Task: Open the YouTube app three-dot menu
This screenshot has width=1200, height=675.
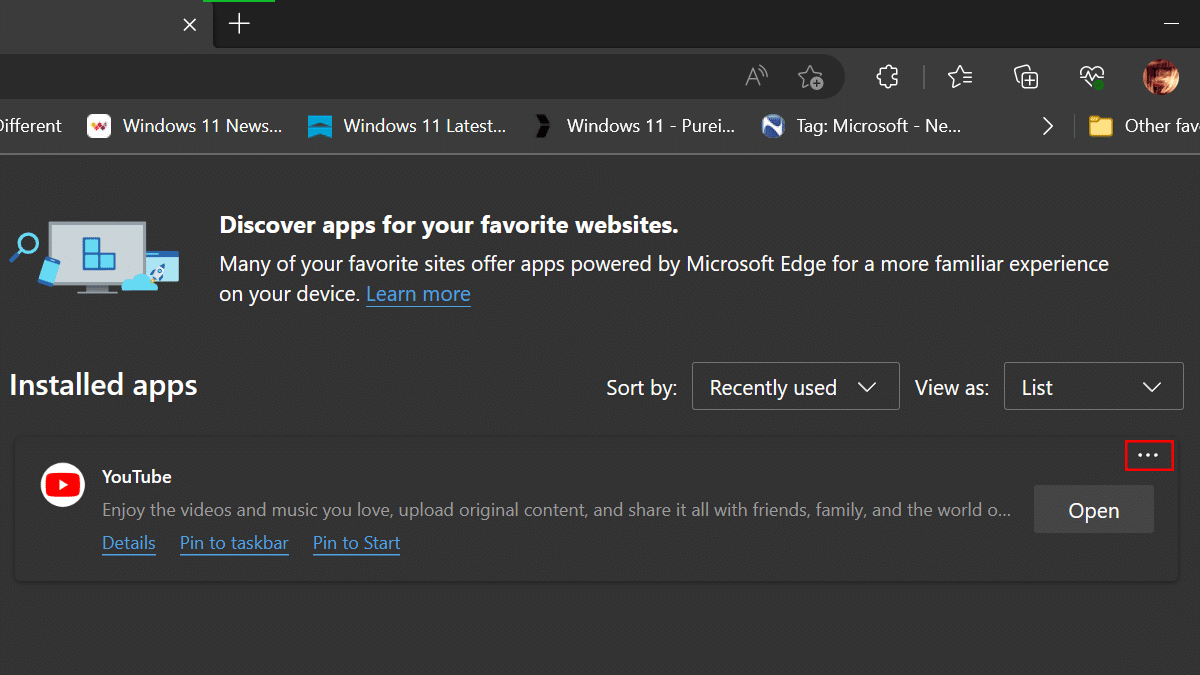Action: [x=1148, y=455]
